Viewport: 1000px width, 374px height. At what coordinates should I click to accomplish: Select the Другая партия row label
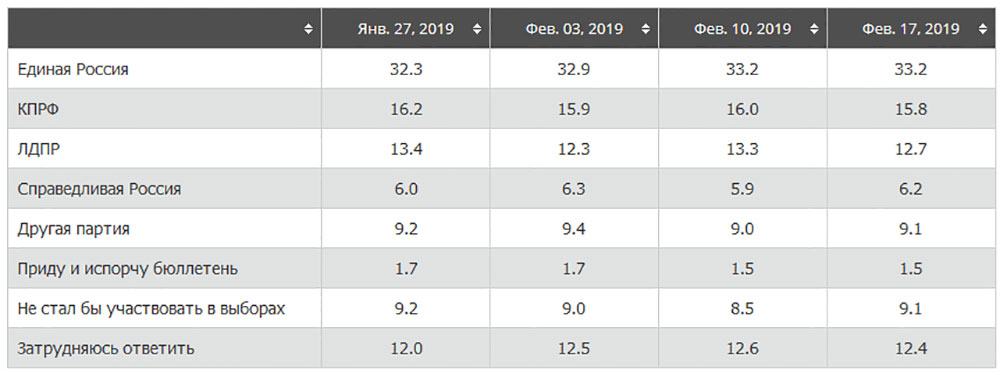[x=73, y=229]
